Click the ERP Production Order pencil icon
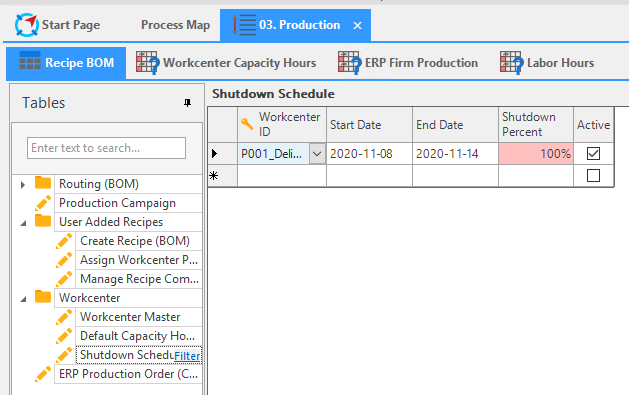Viewport: 629px width, 395px height. pyautogui.click(x=43, y=374)
